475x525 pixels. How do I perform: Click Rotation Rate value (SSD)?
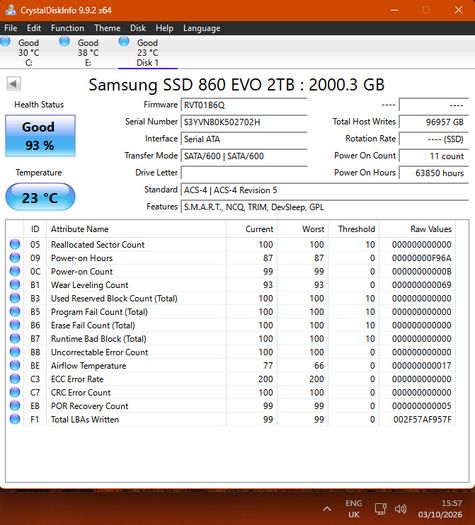coord(433,139)
